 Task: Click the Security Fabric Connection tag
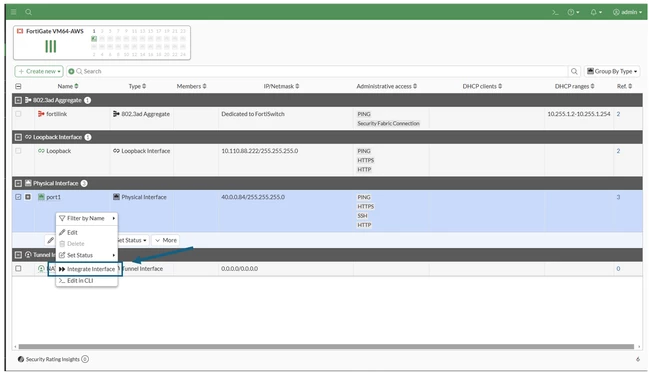[x=388, y=123]
